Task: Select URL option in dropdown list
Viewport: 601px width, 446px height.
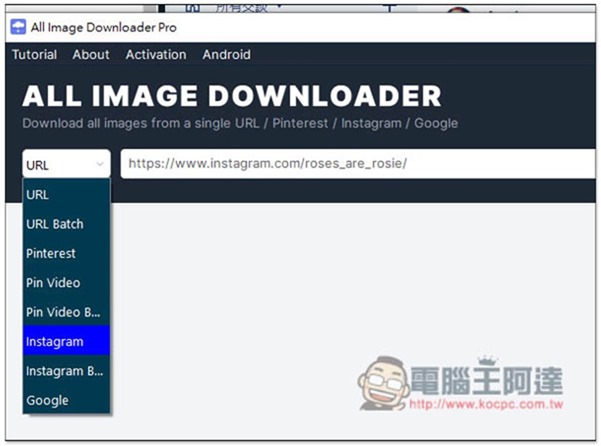Action: pos(66,194)
